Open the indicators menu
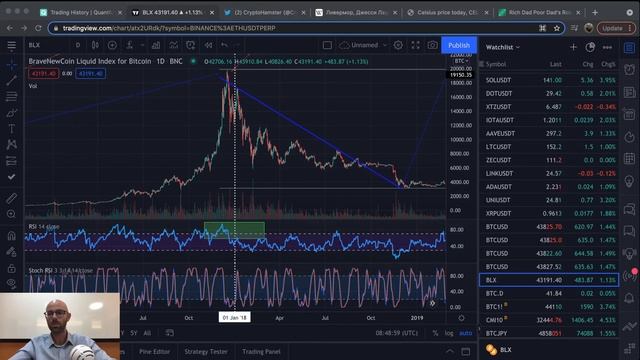This screenshot has height=360, width=640. 130,45
